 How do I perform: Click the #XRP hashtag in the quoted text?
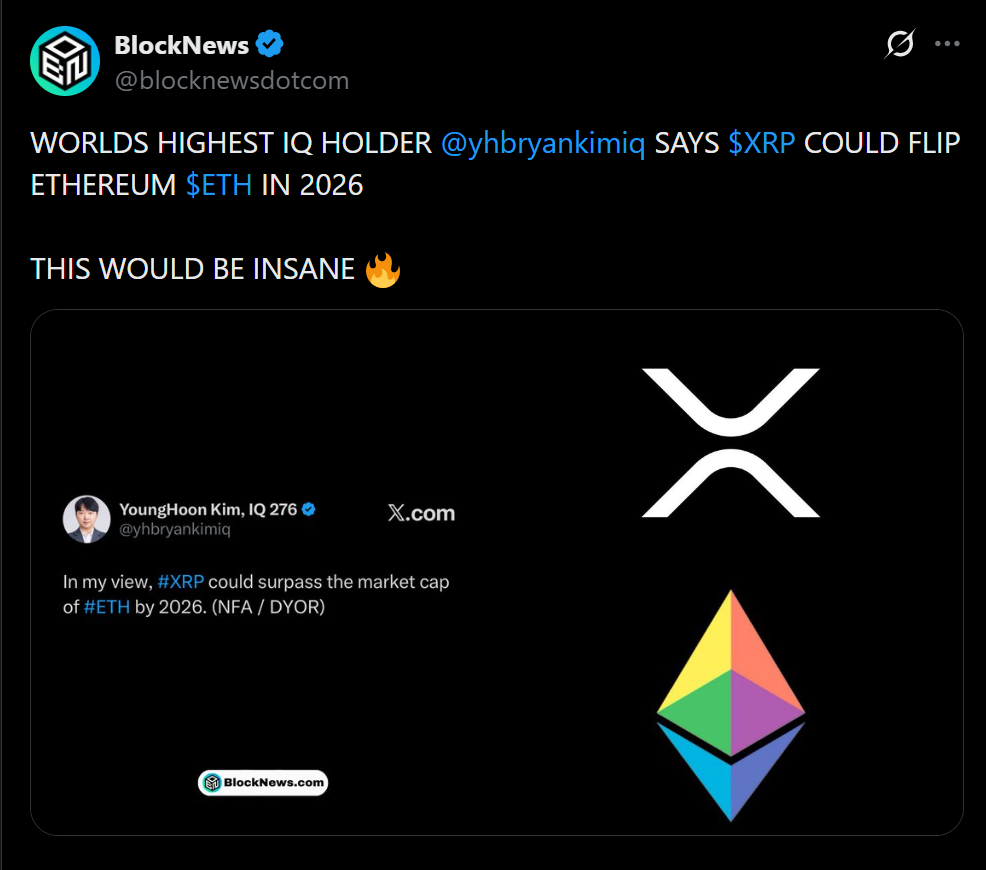click(181, 582)
